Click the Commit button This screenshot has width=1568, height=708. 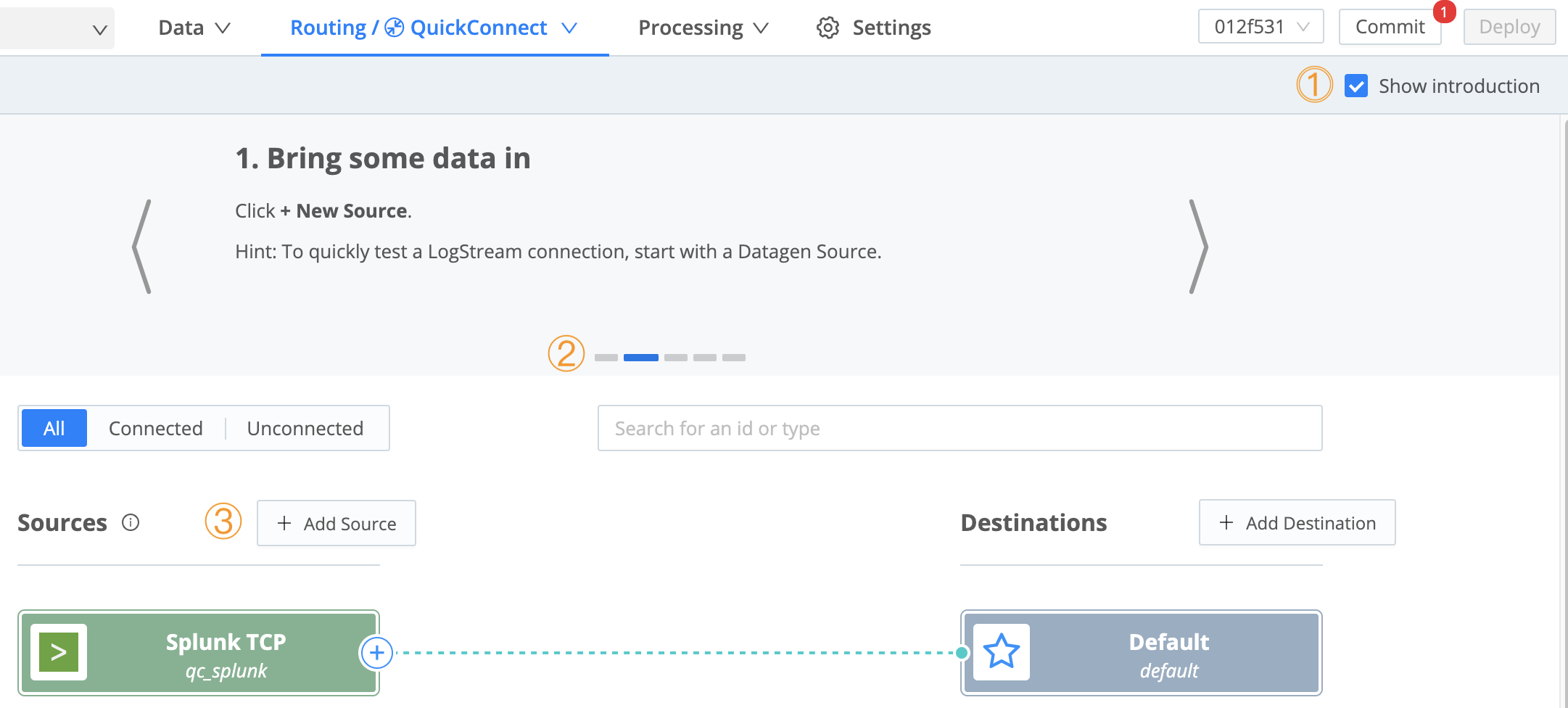(1390, 27)
